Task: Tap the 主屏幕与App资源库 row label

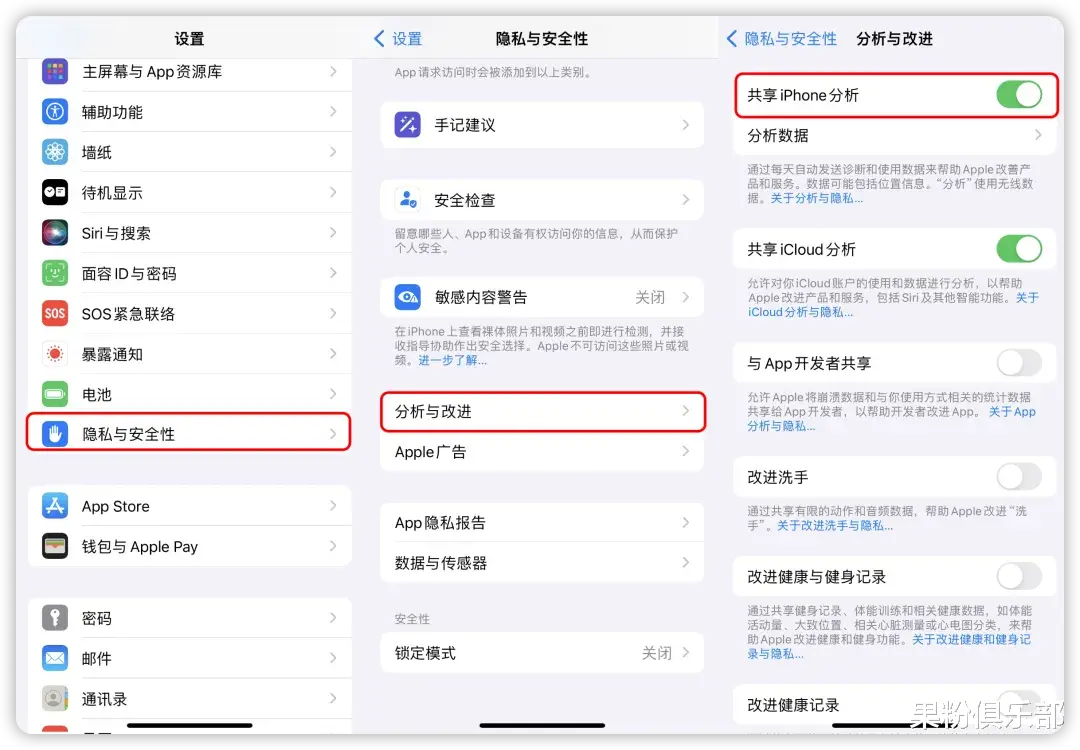Action: click(152, 72)
